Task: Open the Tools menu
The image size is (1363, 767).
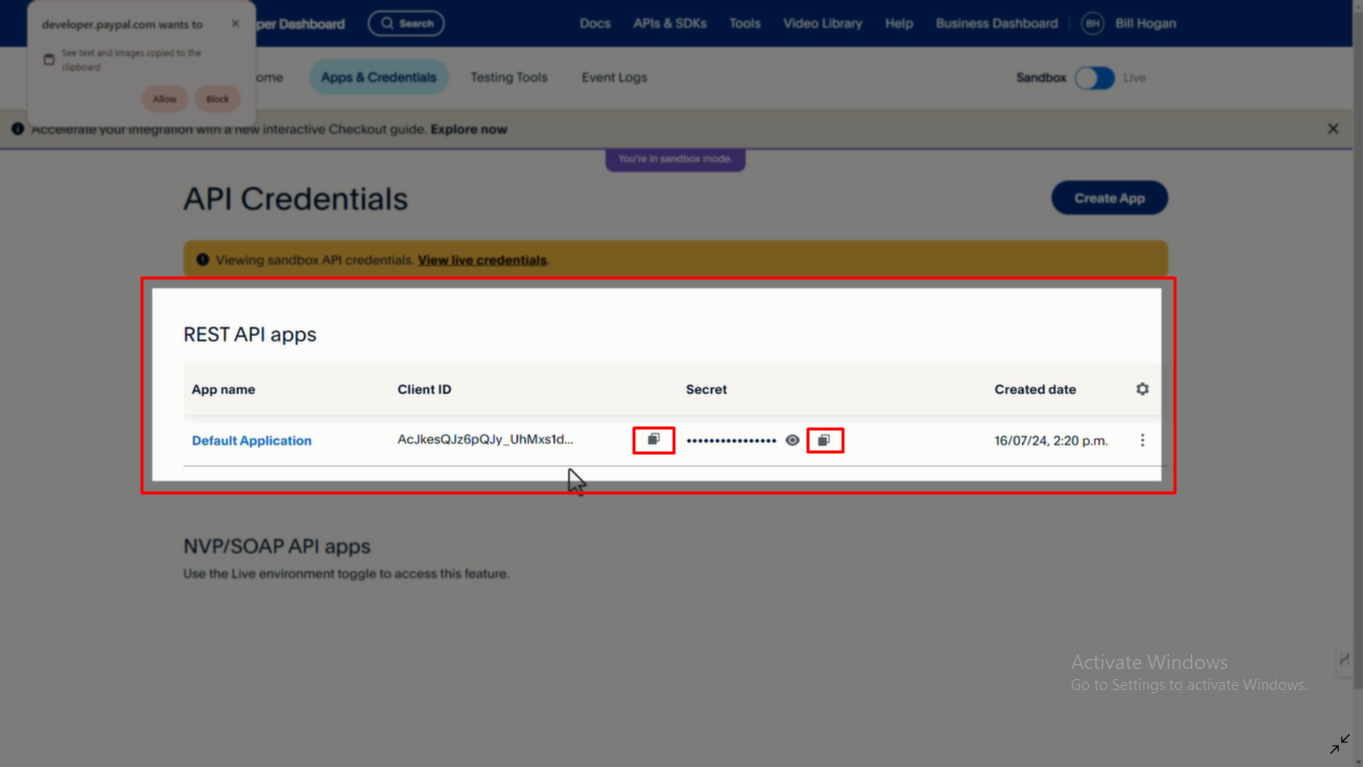Action: click(744, 23)
